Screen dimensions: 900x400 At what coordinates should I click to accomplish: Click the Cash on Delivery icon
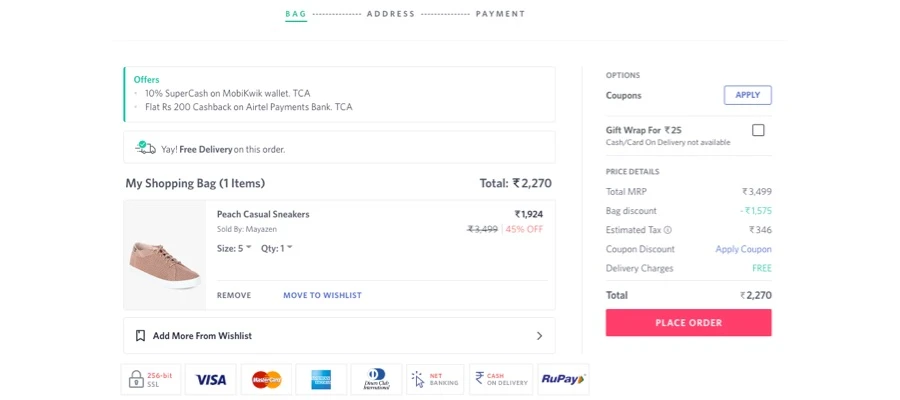pos(500,380)
